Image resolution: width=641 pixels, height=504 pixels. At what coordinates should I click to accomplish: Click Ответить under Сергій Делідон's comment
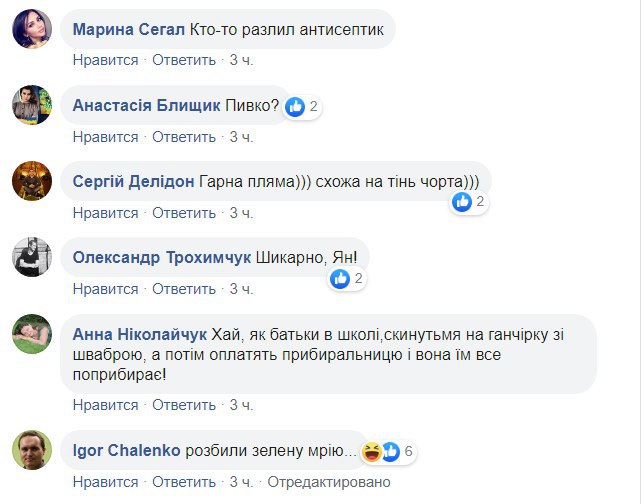(184, 213)
